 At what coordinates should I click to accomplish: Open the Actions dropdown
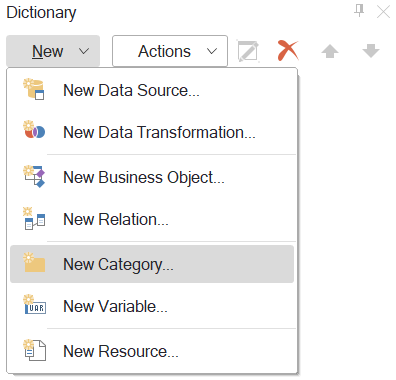[x=170, y=51]
